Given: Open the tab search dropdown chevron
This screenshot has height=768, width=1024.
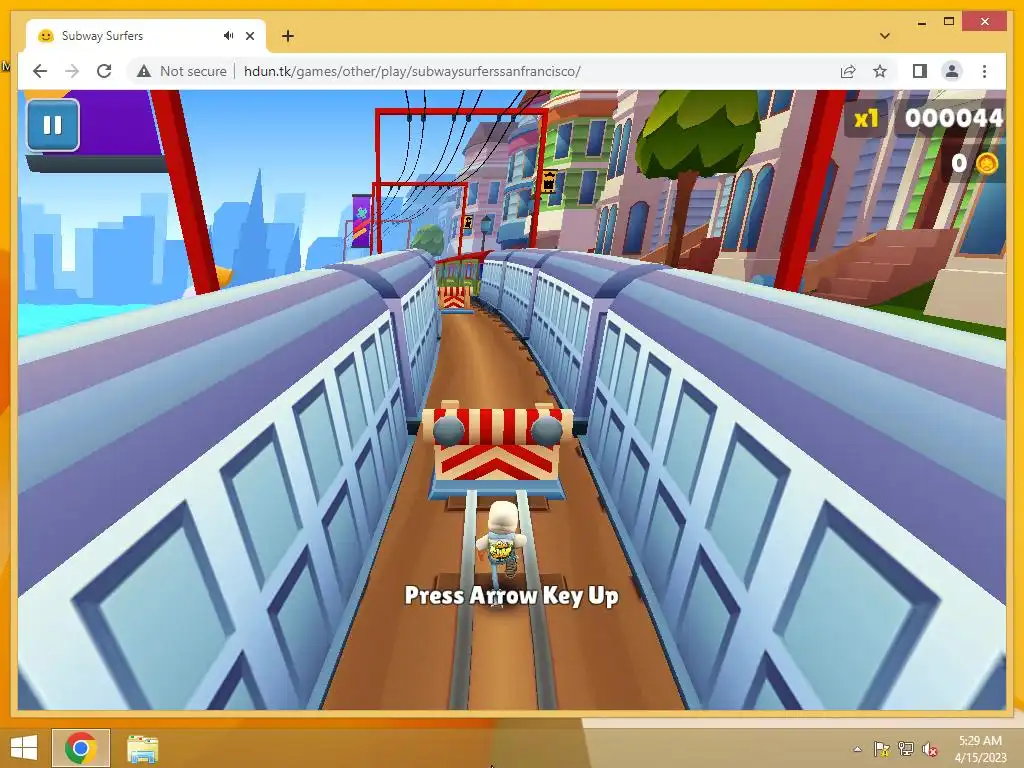Looking at the screenshot, I should 885,36.
